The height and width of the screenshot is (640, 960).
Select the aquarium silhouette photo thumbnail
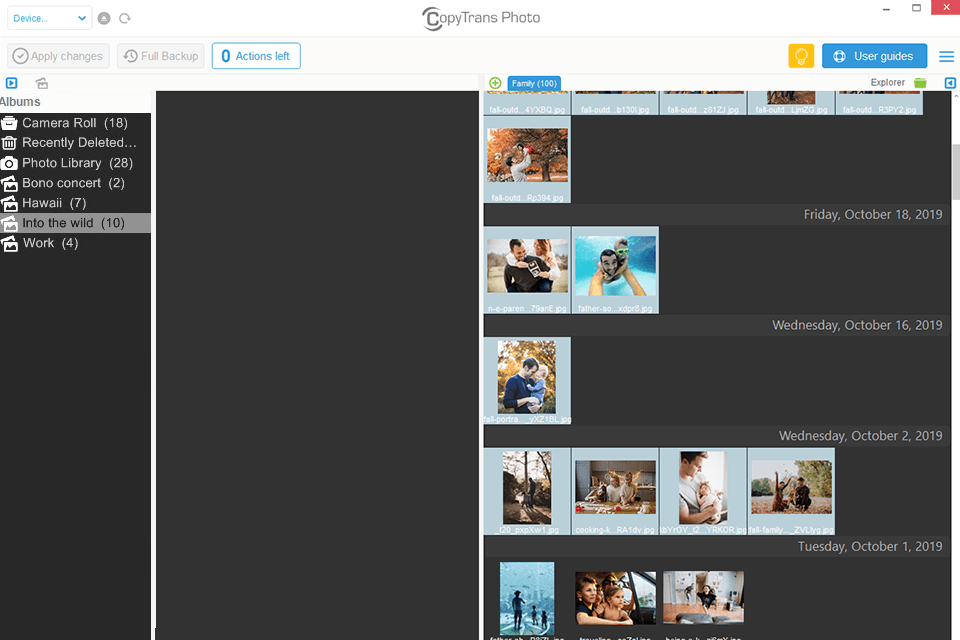tap(527, 599)
